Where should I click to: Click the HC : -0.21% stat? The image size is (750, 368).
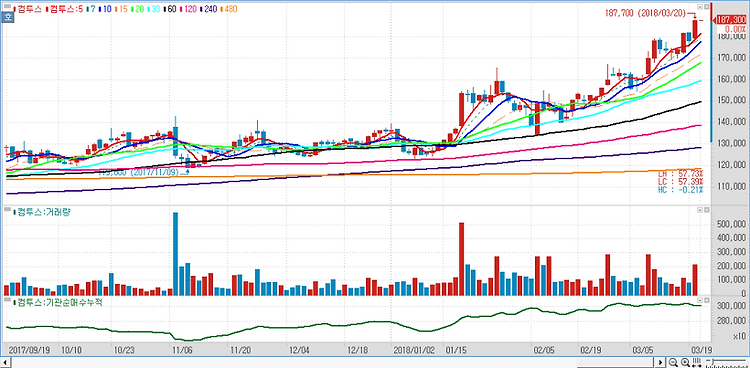[681, 190]
